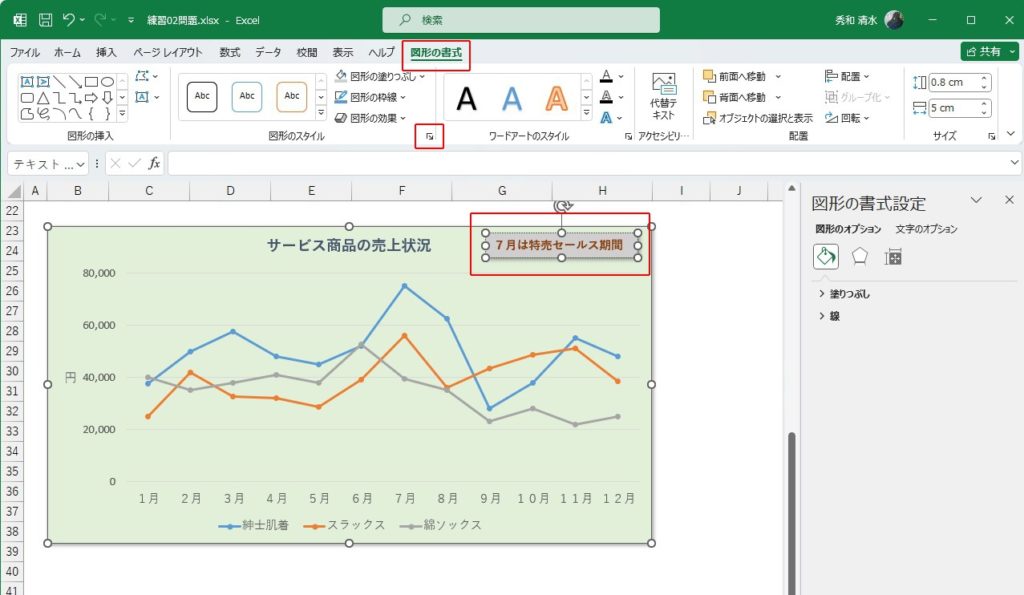The height and width of the screenshot is (595, 1024).
Task: Select the Fill & Line paint bucket icon
Action: tap(826, 256)
